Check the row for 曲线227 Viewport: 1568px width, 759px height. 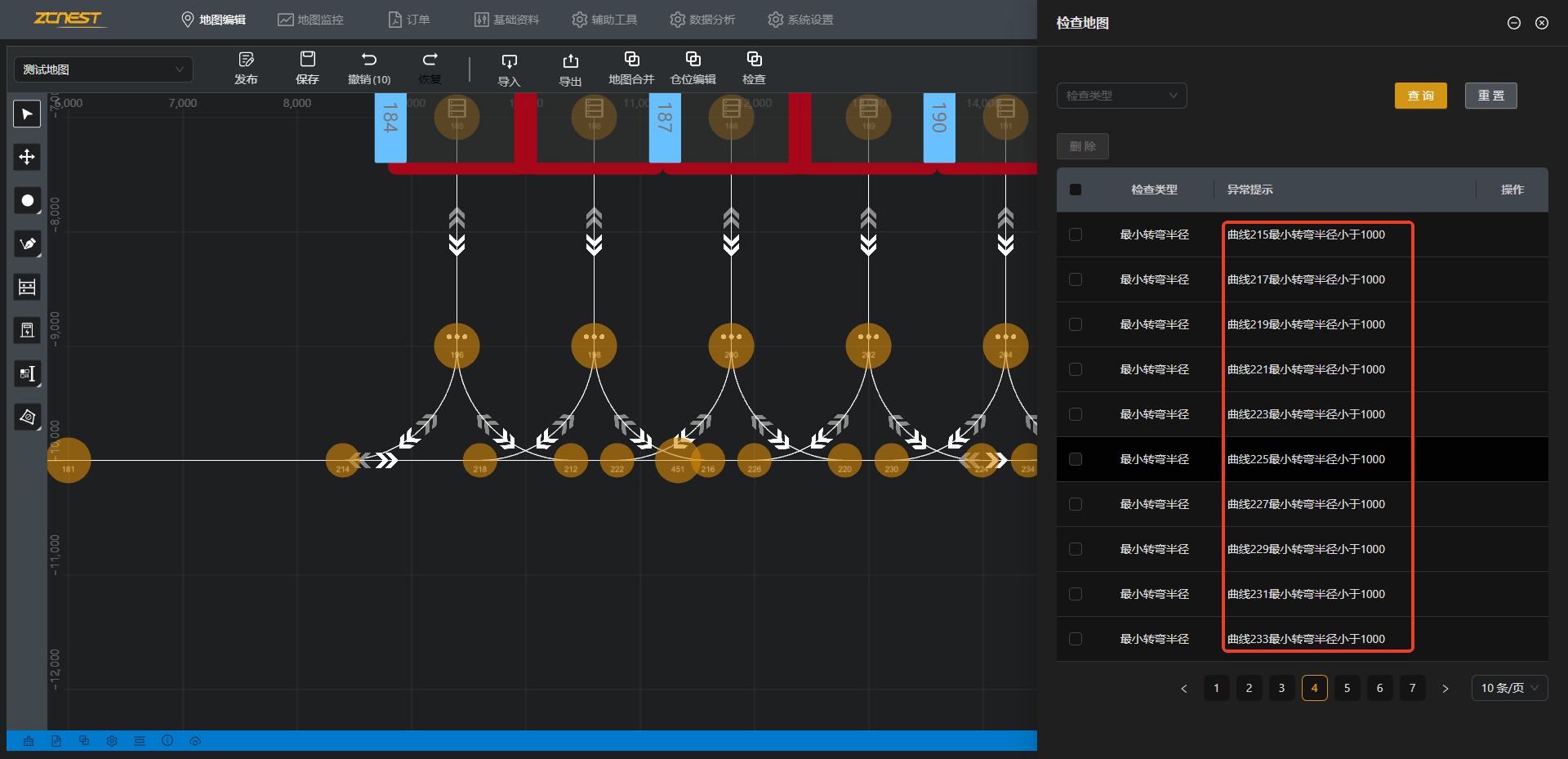pos(1076,504)
